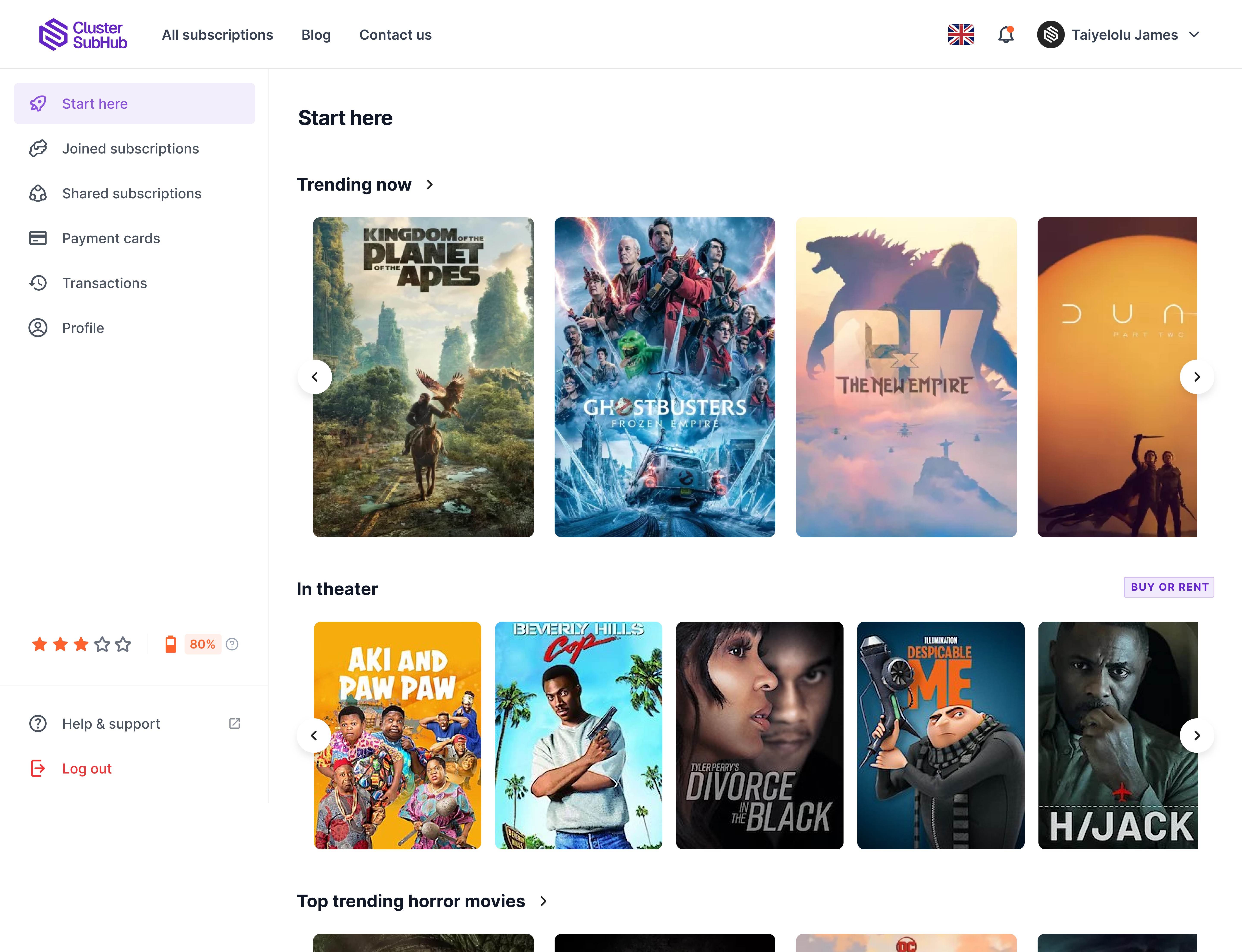
Task: Click the Cluster SubHub logo
Action: (83, 34)
